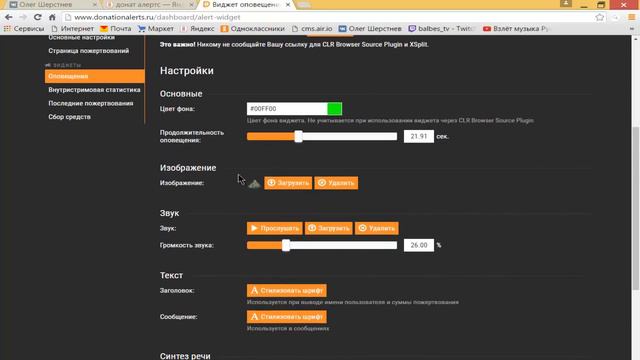Open the Интернет bookmark
Image resolution: width=640 pixels, height=360 pixels.
tap(73, 29)
